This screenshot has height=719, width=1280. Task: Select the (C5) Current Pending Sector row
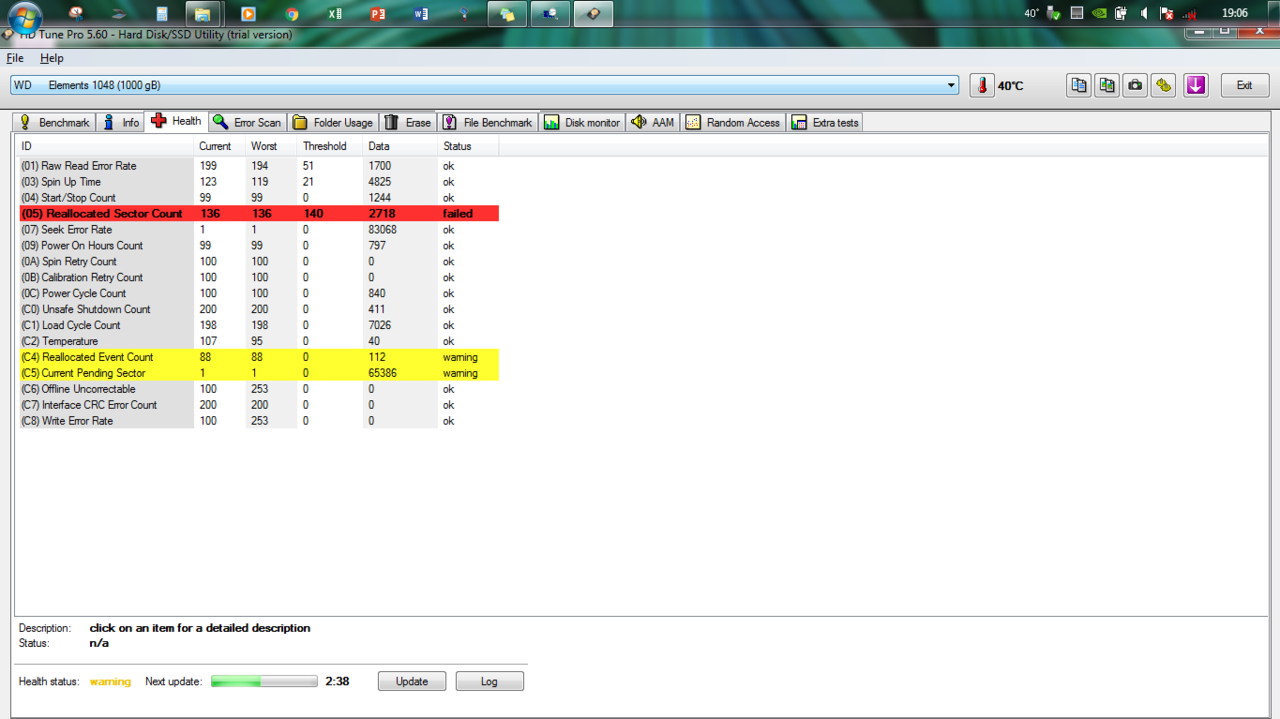click(258, 373)
